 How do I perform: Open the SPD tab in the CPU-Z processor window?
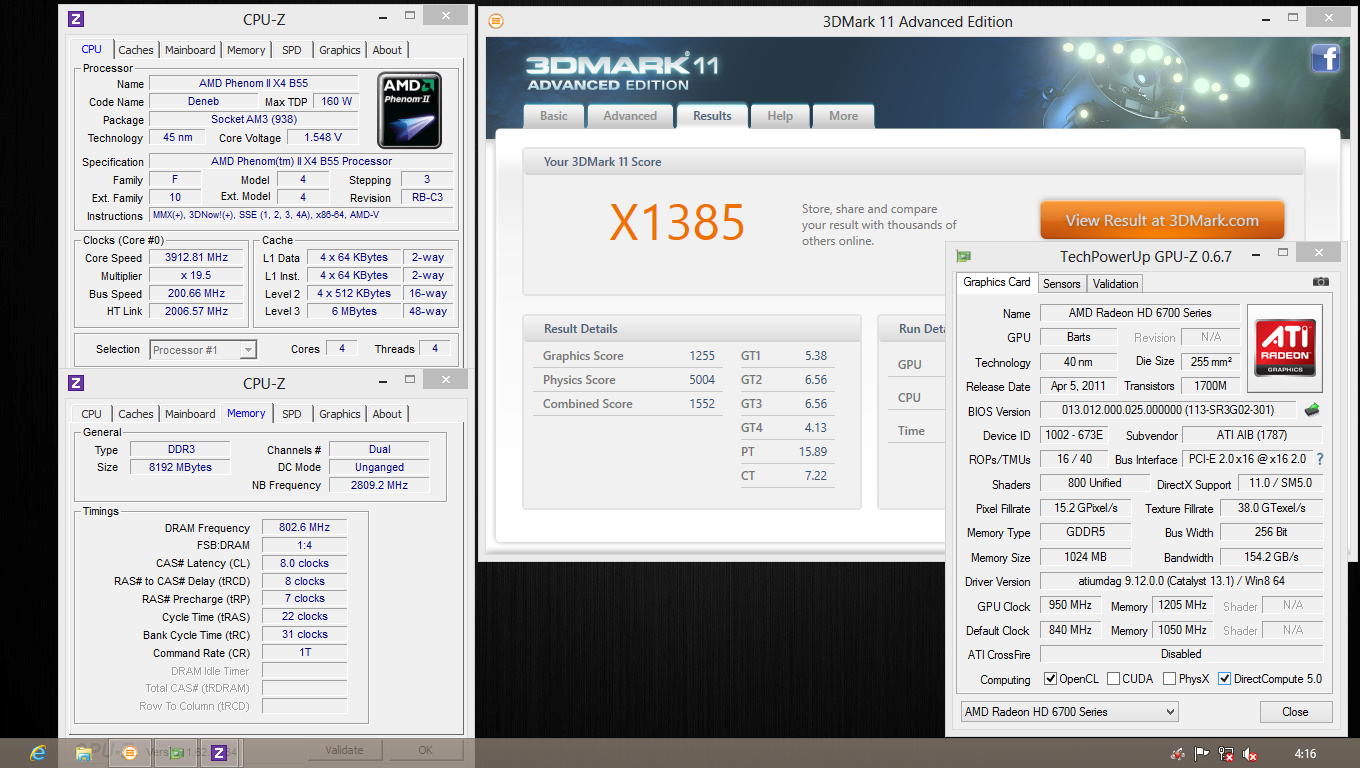[x=291, y=50]
